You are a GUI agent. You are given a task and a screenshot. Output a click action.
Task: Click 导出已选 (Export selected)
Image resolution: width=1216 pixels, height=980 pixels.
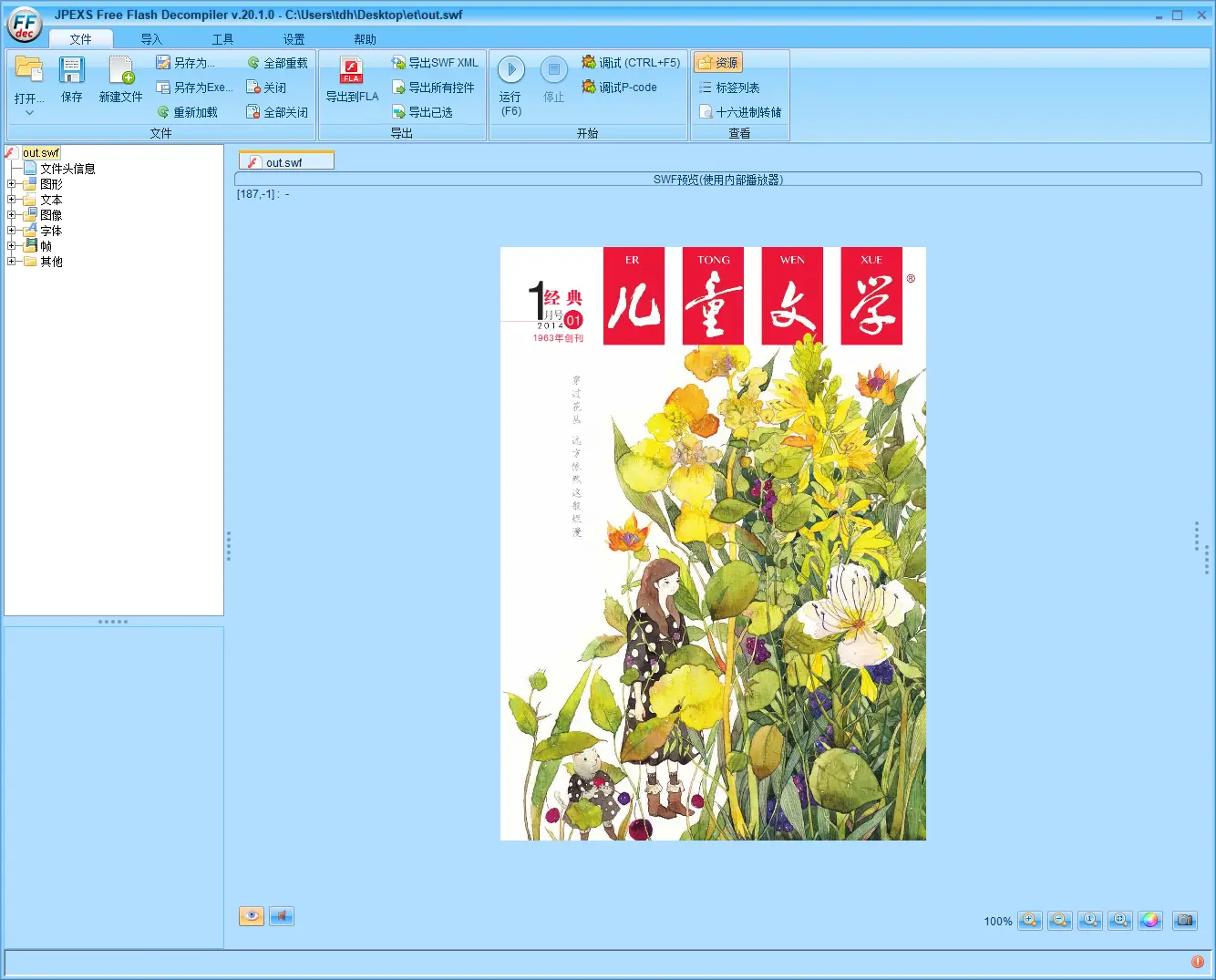[422, 112]
